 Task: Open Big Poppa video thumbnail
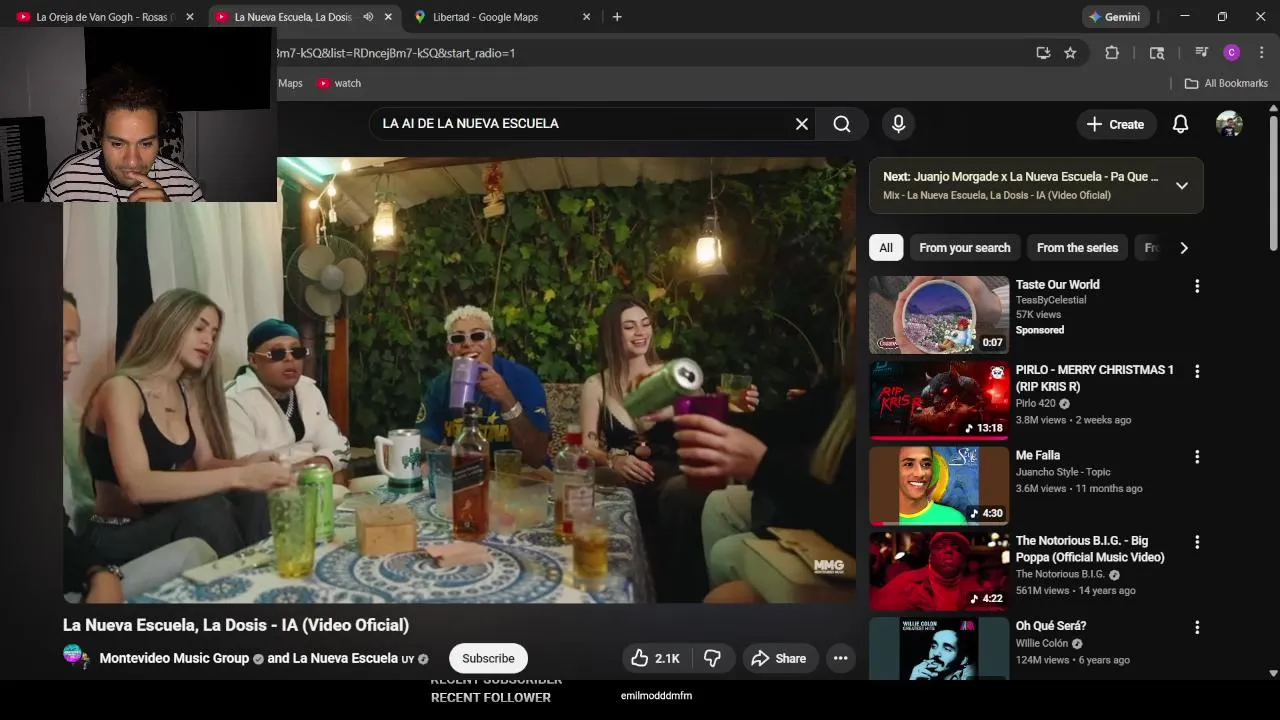[x=939, y=571]
